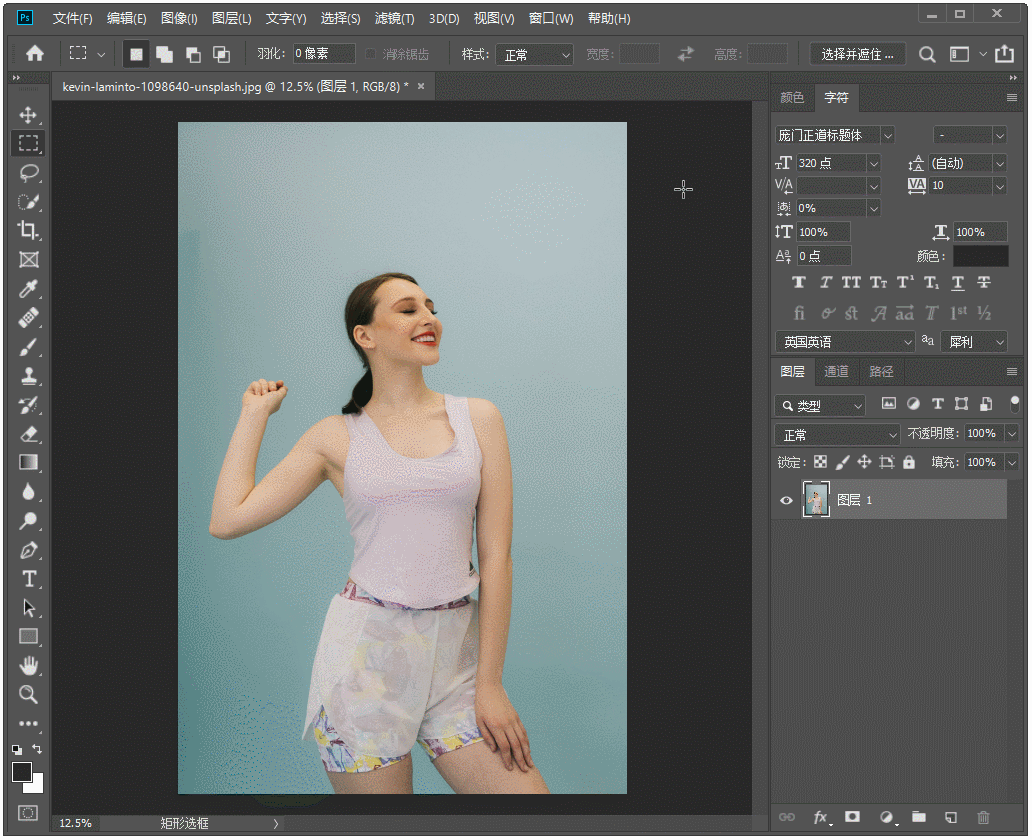1032x840 pixels.
Task: Expand the 英国英语 language dropdown
Action: 845,342
